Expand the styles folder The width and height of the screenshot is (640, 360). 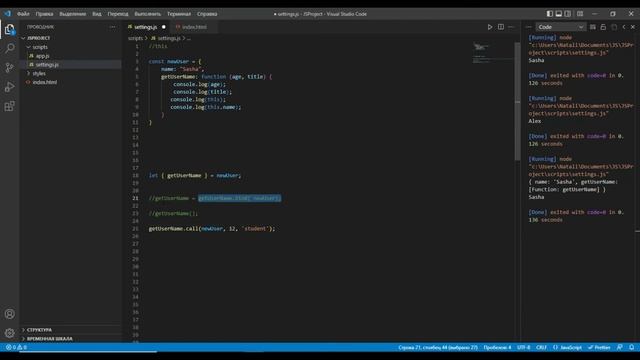click(39, 73)
